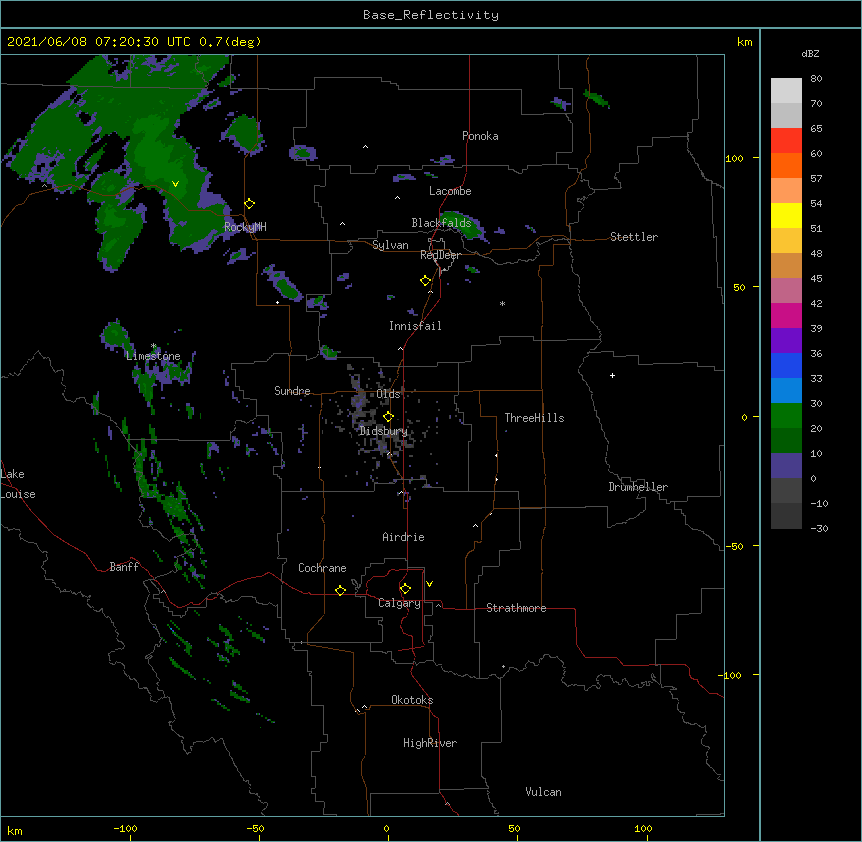862x842 pixels.
Task: Click the Base_Reflectivity title
Action: point(431,15)
